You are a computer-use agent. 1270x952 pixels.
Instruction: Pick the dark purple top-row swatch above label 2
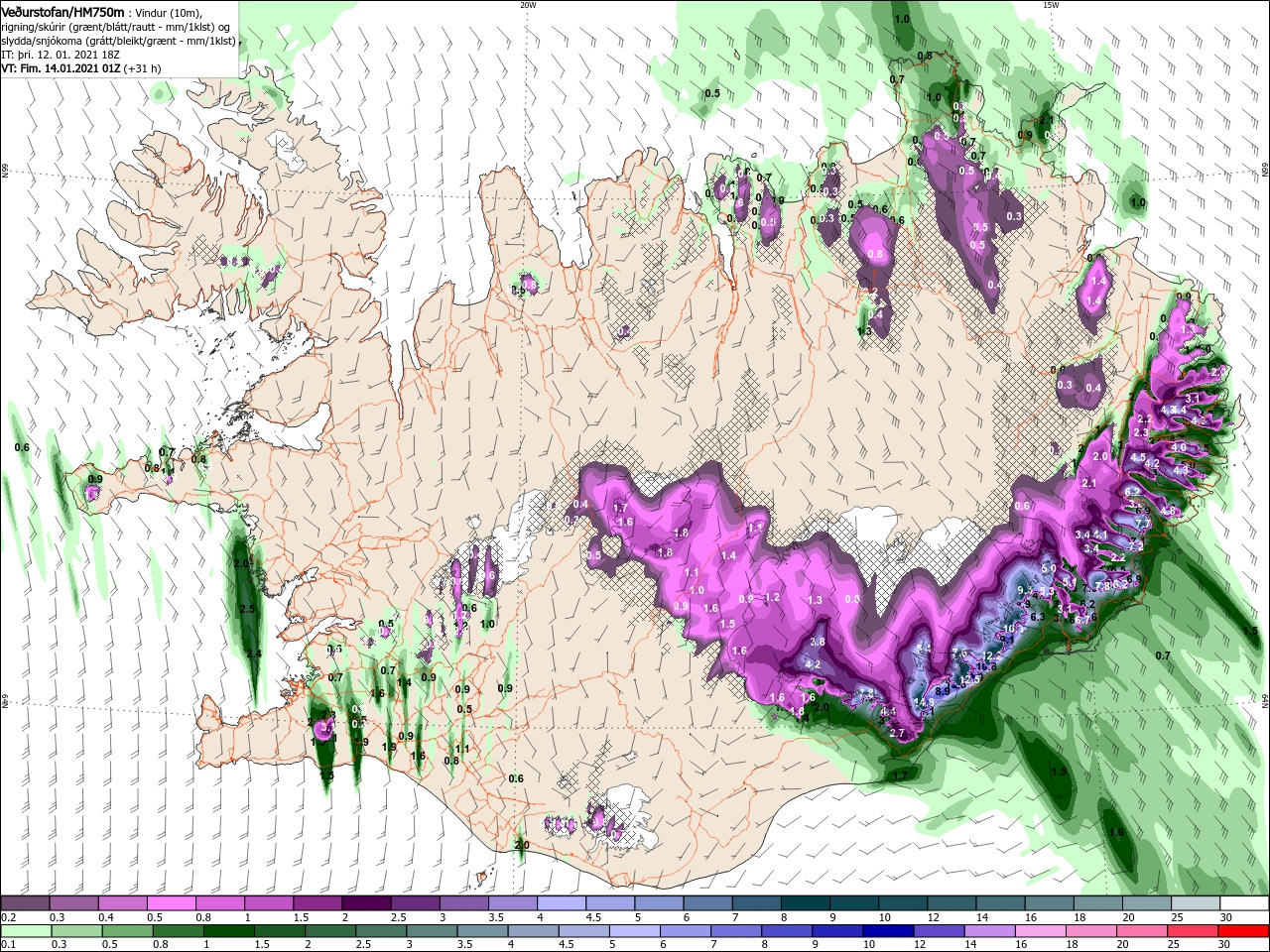click(x=365, y=903)
